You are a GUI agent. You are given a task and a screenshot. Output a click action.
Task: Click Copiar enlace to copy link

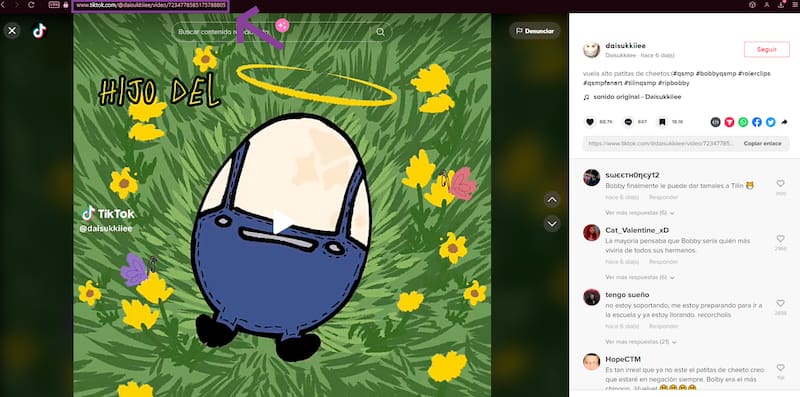coord(762,143)
